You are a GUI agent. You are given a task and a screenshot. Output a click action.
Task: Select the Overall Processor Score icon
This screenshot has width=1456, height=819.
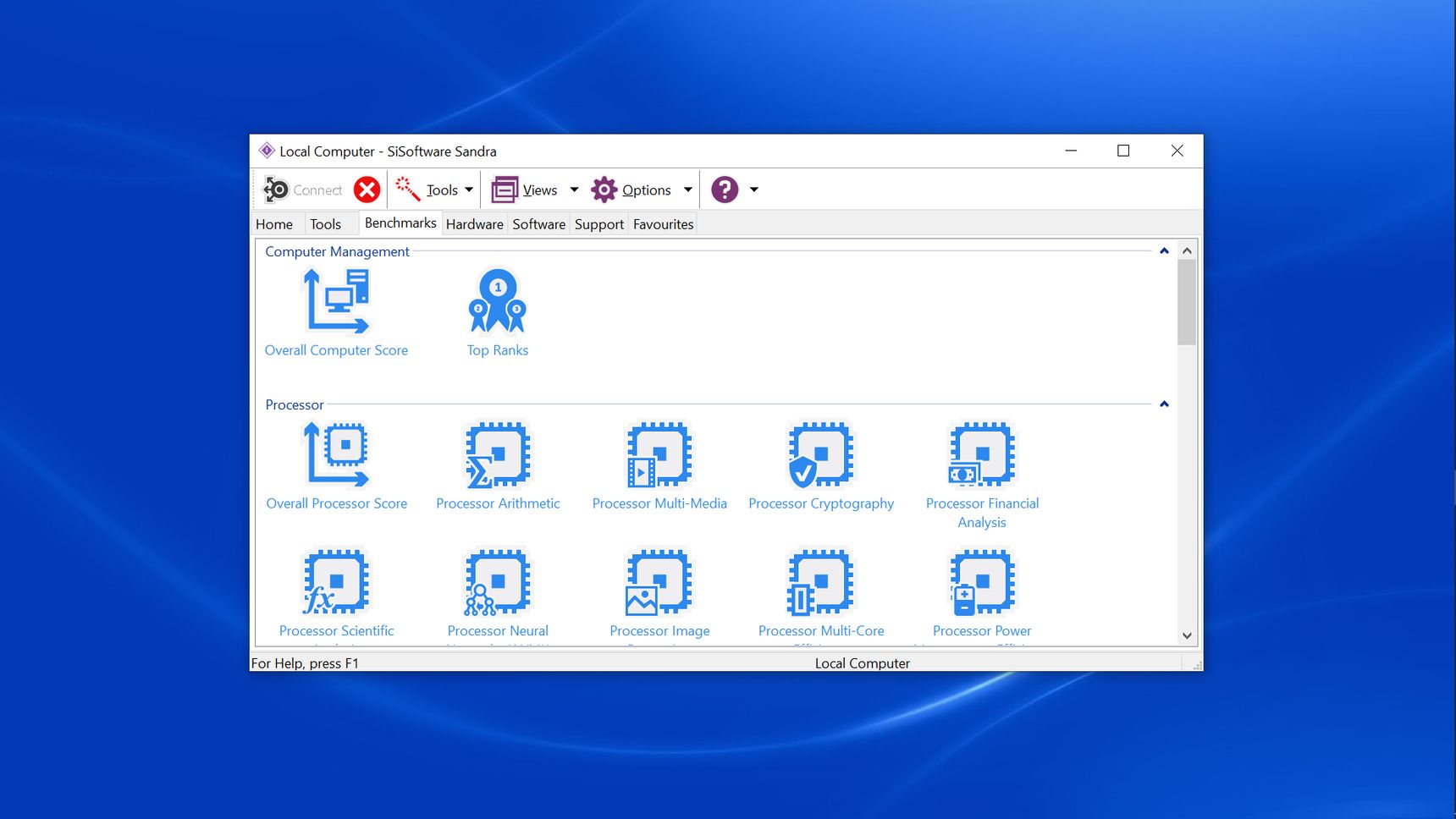pyautogui.click(x=336, y=456)
